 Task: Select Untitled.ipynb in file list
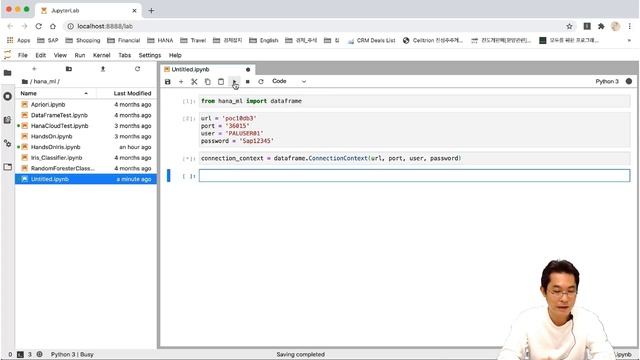[86, 179]
